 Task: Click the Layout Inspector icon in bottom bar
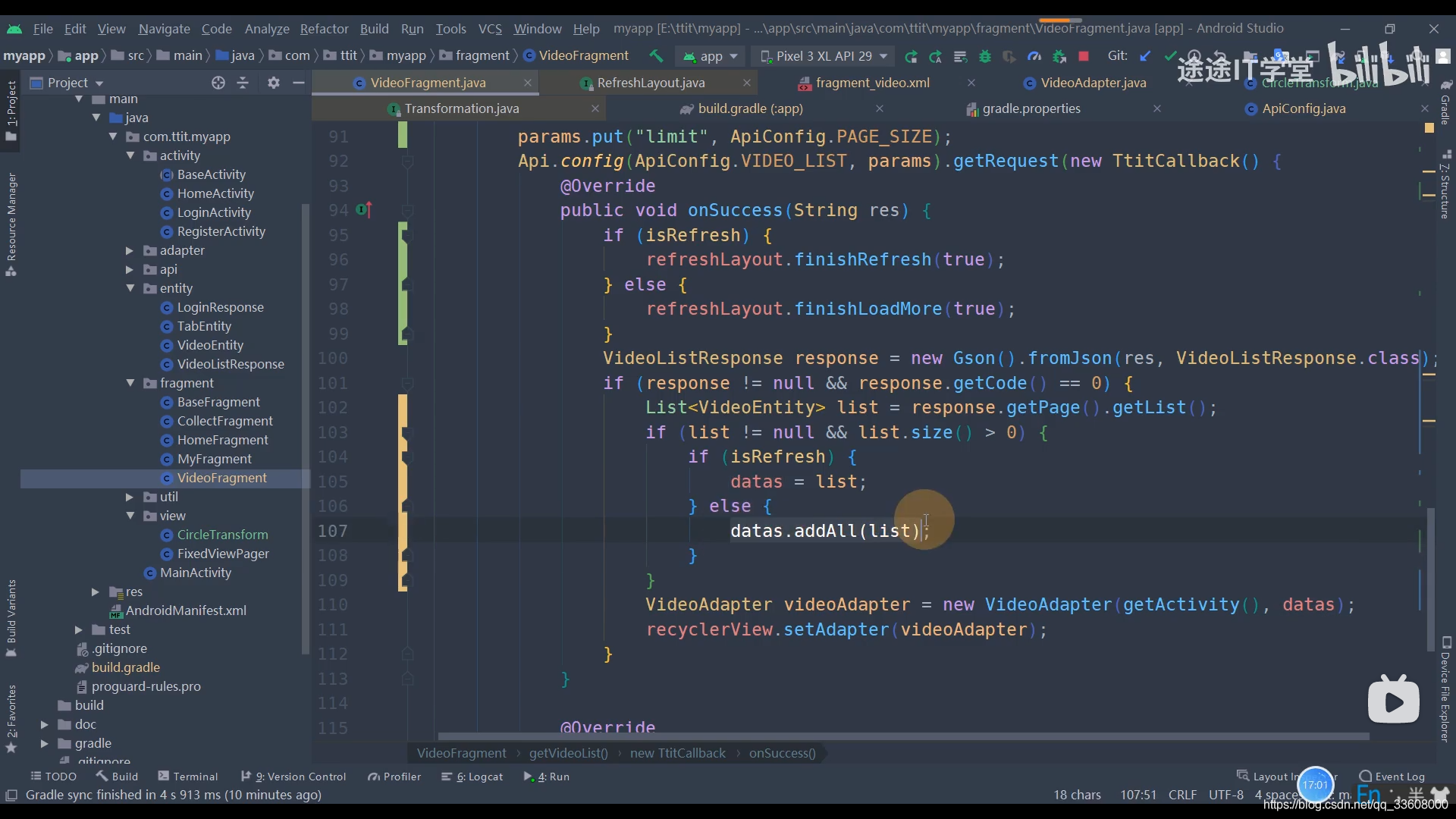tap(1243, 776)
